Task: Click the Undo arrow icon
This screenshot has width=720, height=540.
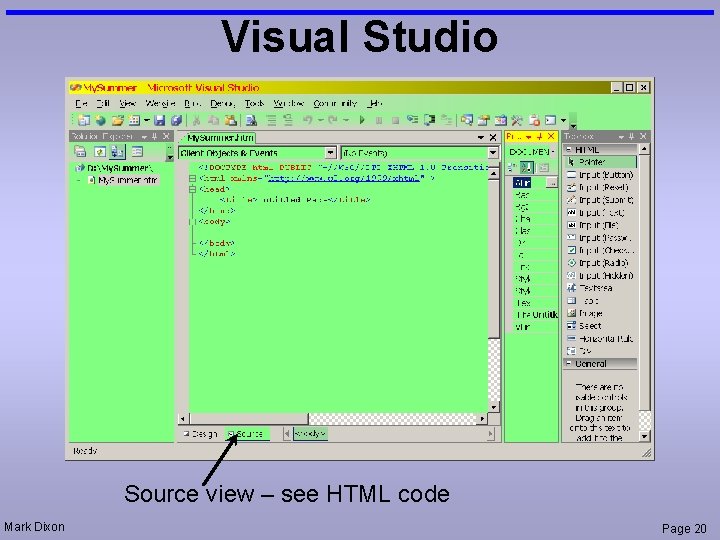Action: pos(308,120)
